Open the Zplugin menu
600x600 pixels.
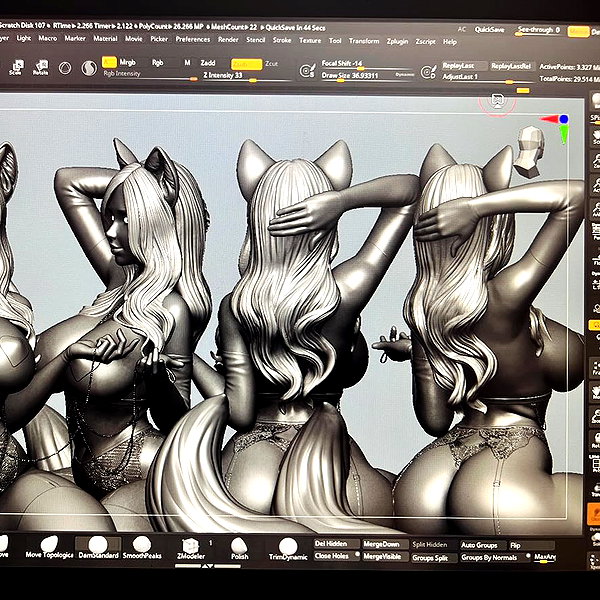(397, 41)
